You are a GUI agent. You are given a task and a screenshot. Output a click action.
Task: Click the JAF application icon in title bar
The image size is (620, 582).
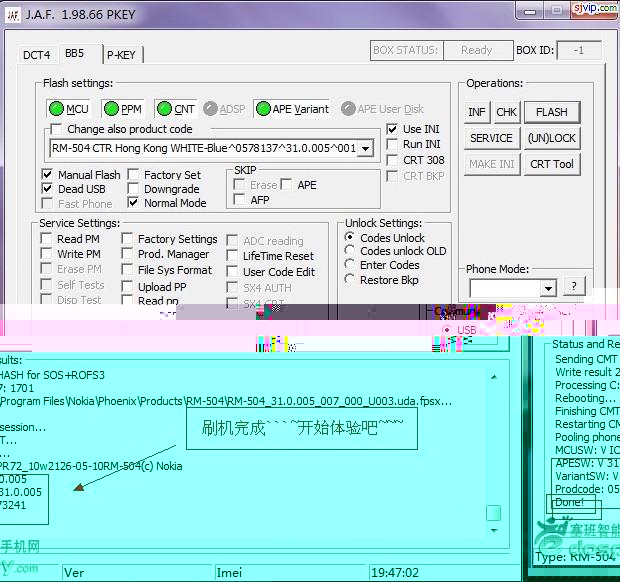point(13,15)
